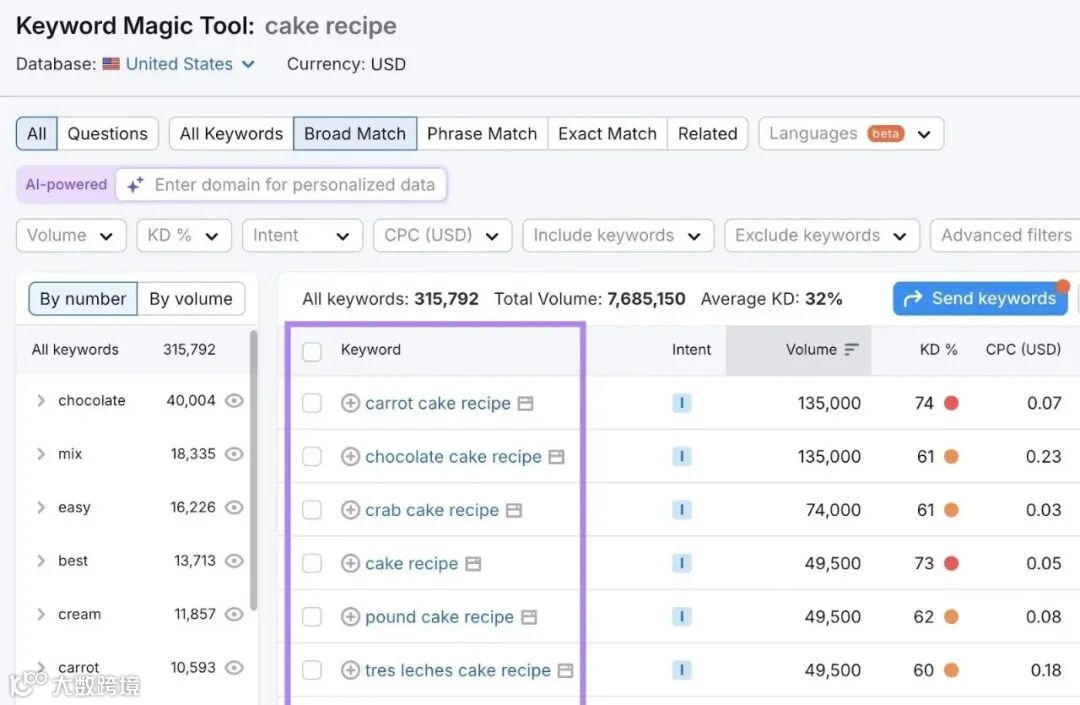Click the Volume column sort icon
The image size is (1080, 705).
click(x=851, y=350)
